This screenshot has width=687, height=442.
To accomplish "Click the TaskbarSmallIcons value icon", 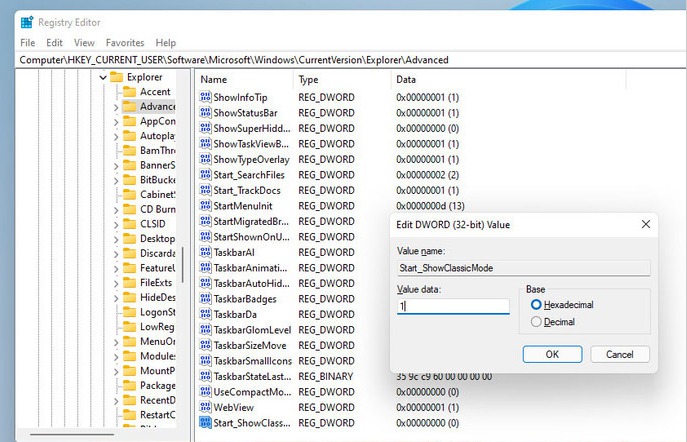I will [x=205, y=361].
